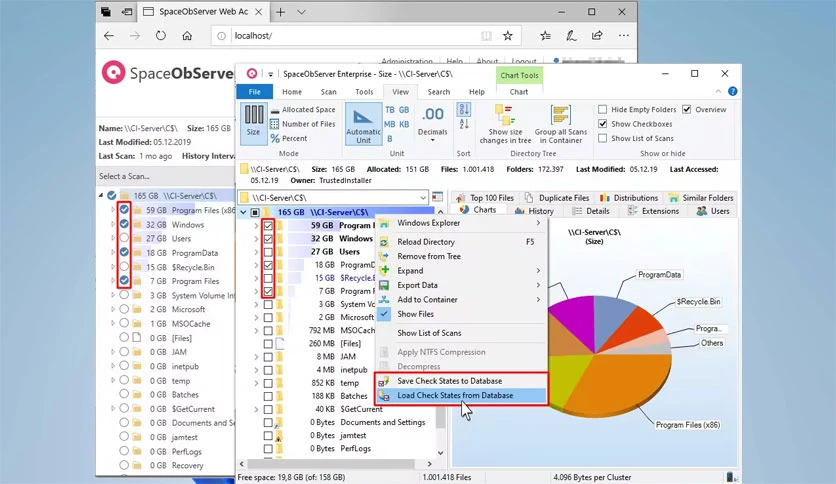836x484 pixels.
Task: Check the 3 GB System folder checkbox
Action: pyautogui.click(x=268, y=304)
